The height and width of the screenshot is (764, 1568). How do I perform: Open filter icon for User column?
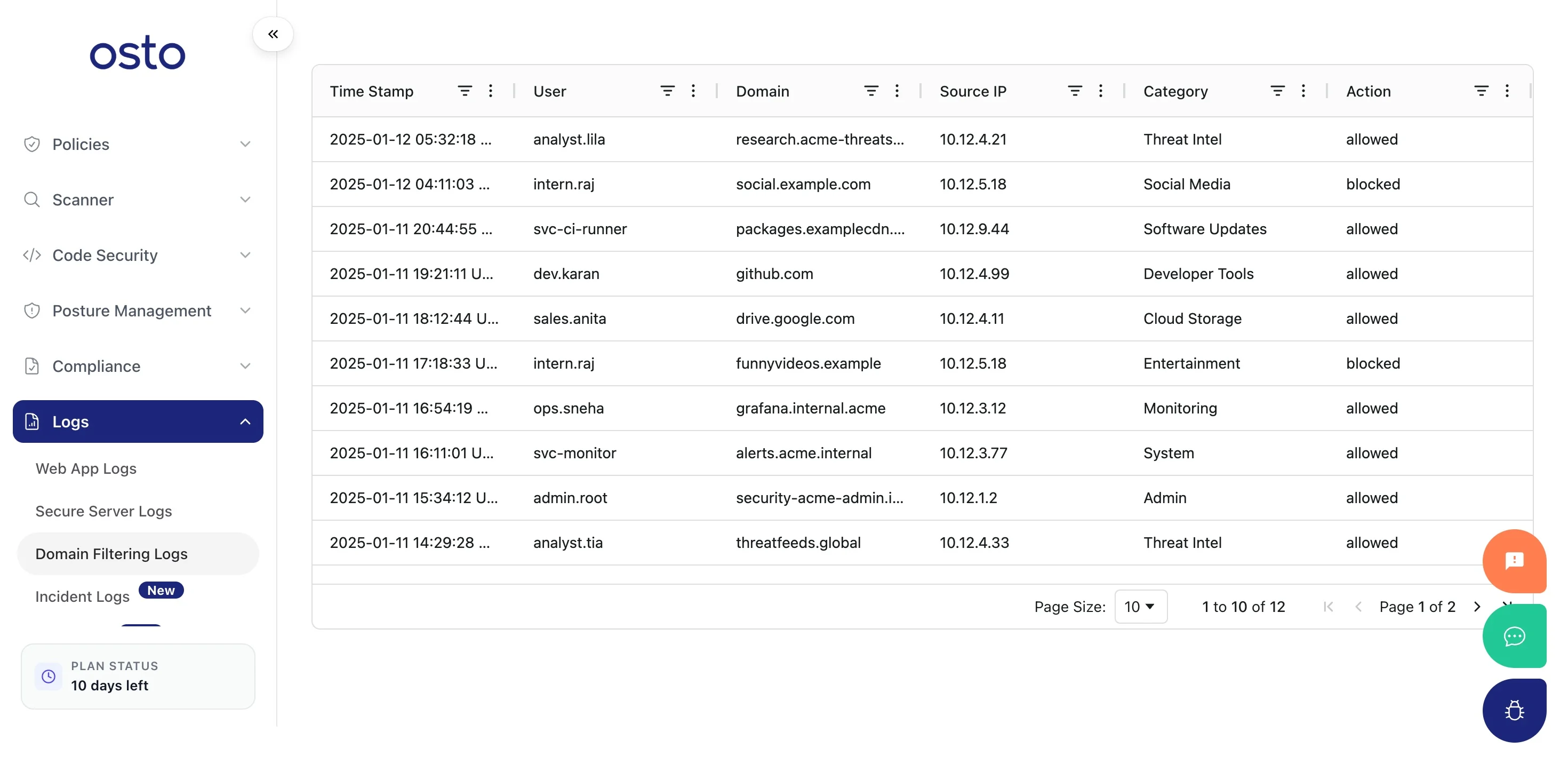pyautogui.click(x=667, y=91)
